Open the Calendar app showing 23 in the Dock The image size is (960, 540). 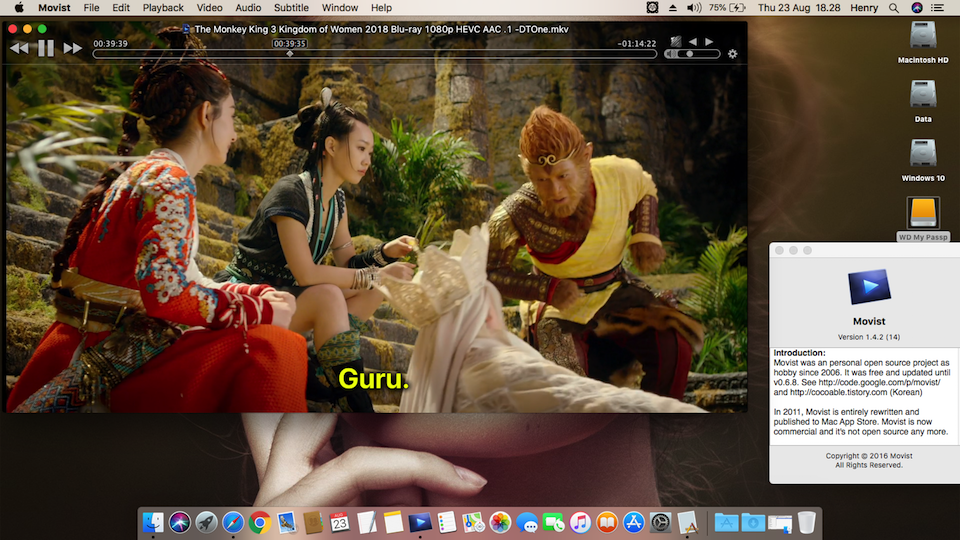[340, 522]
